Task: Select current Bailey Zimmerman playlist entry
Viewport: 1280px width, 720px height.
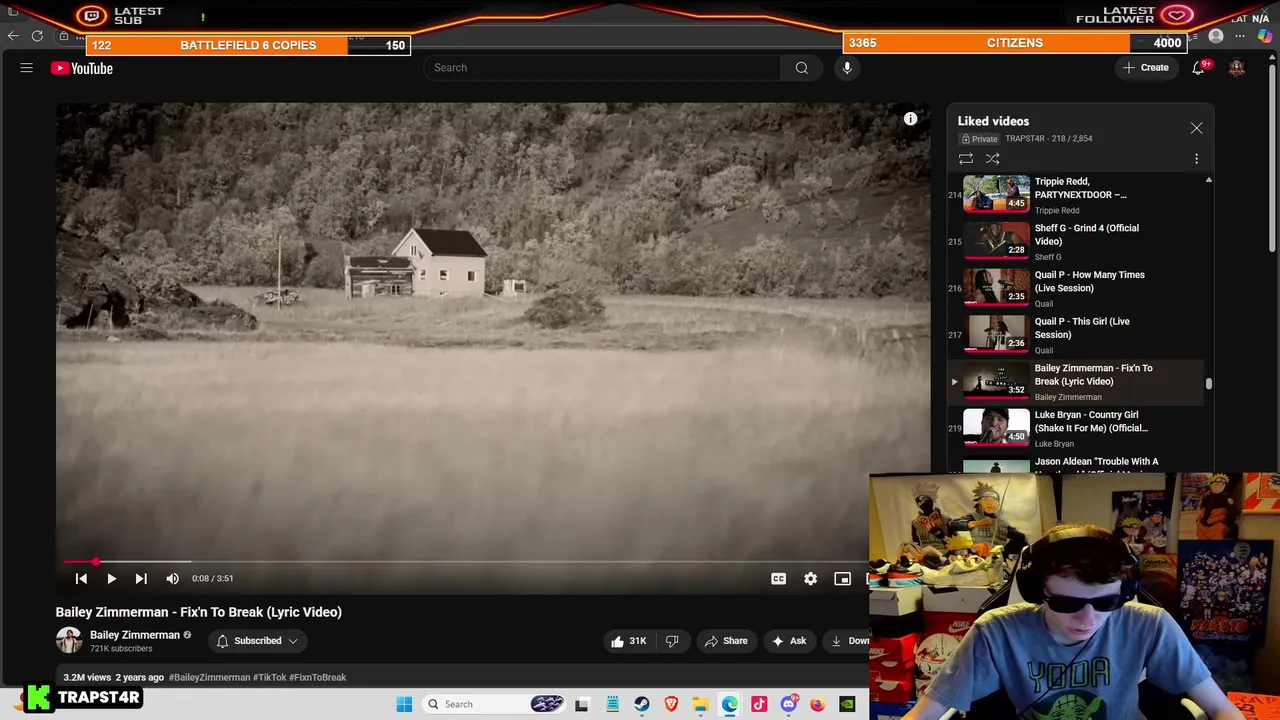Action: (1075, 382)
